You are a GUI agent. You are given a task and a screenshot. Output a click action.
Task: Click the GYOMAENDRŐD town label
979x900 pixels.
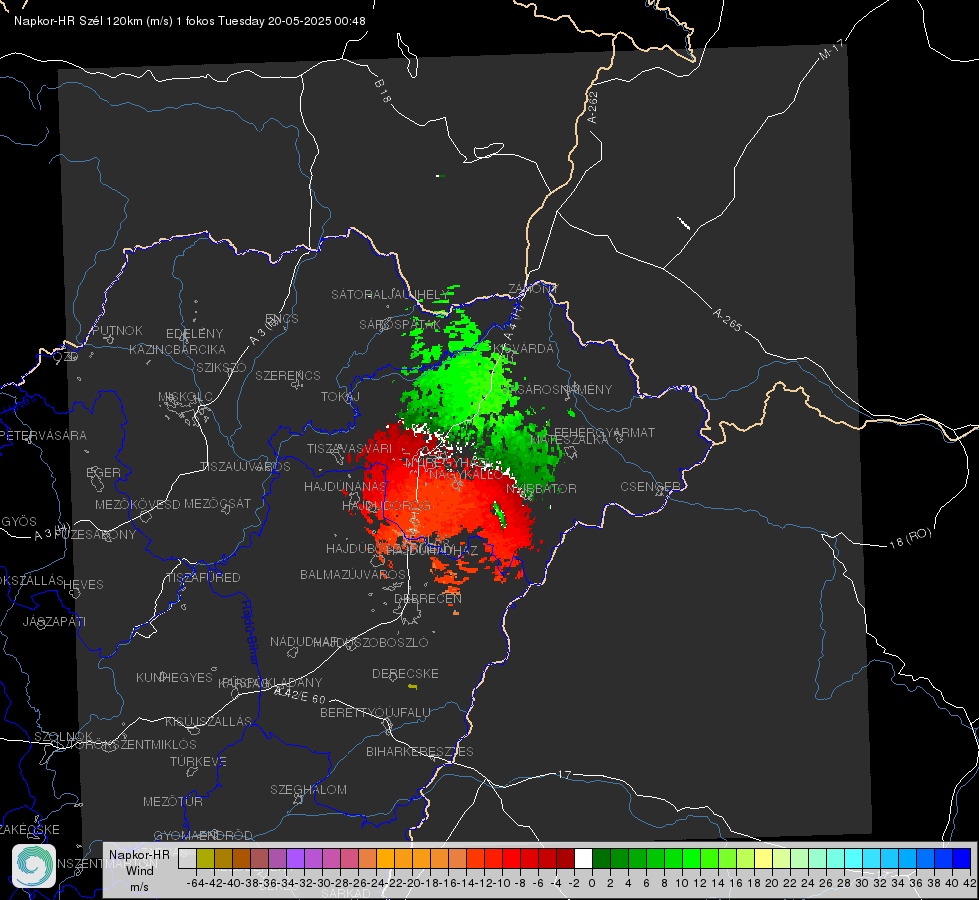click(203, 835)
